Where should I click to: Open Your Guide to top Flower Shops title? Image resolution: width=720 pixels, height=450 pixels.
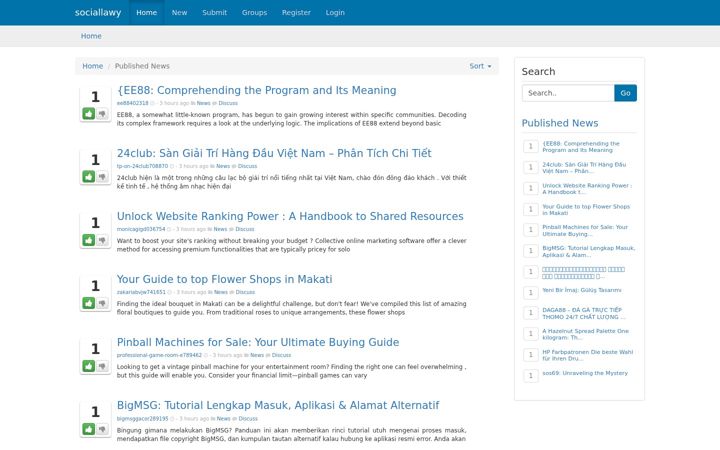coord(224,279)
